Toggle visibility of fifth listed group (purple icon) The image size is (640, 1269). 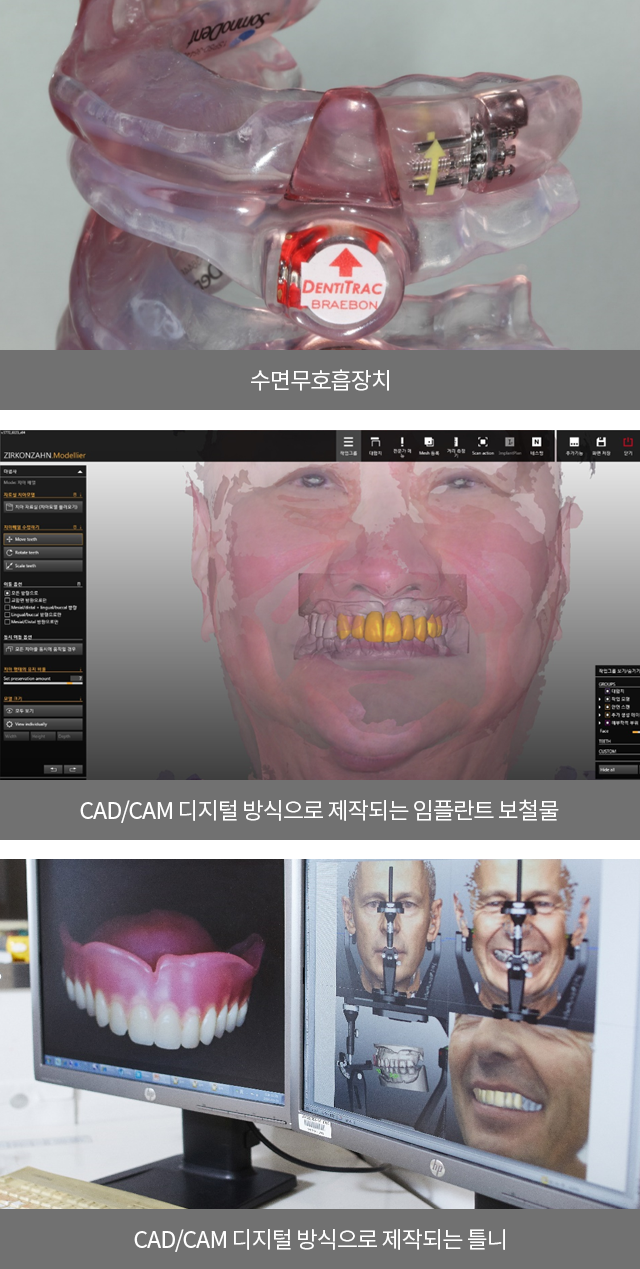(x=608, y=723)
